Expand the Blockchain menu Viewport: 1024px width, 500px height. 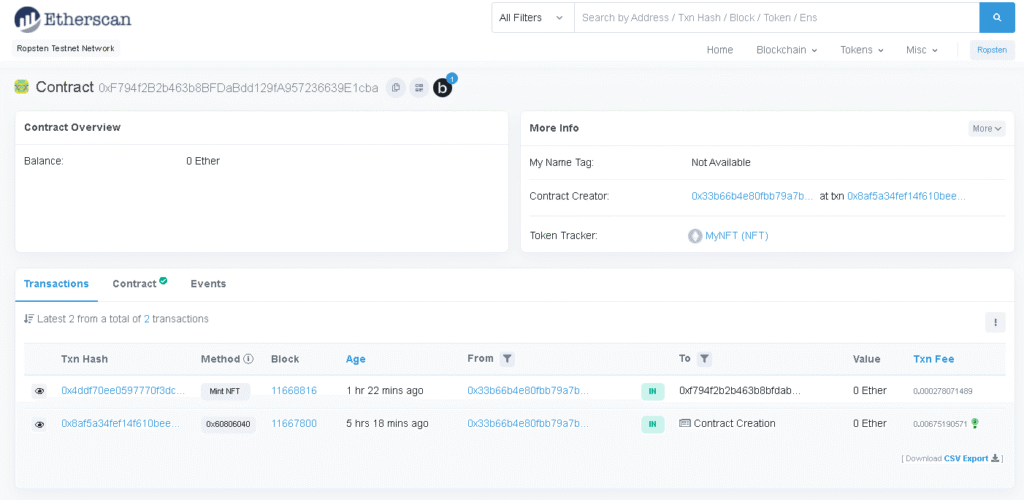786,50
